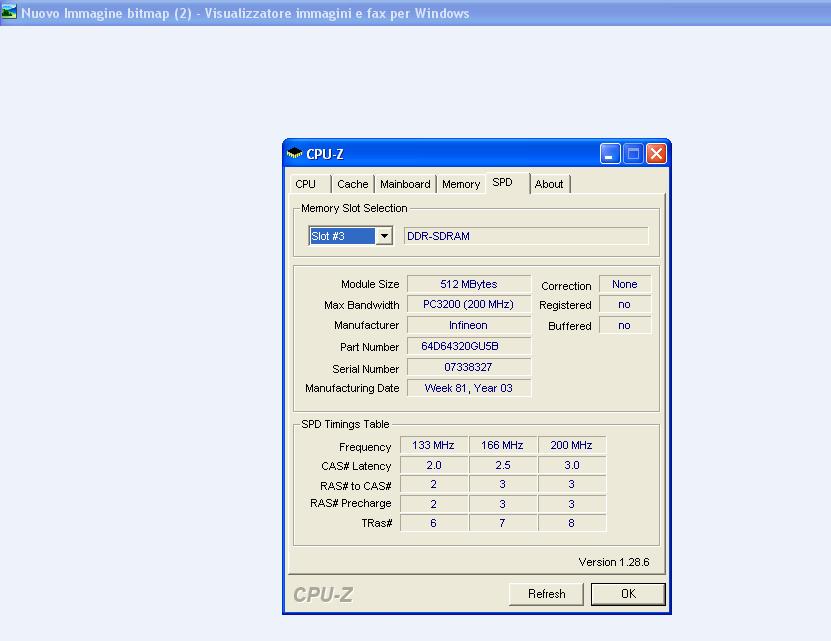Click the Manufacturing Date label

[352, 388]
